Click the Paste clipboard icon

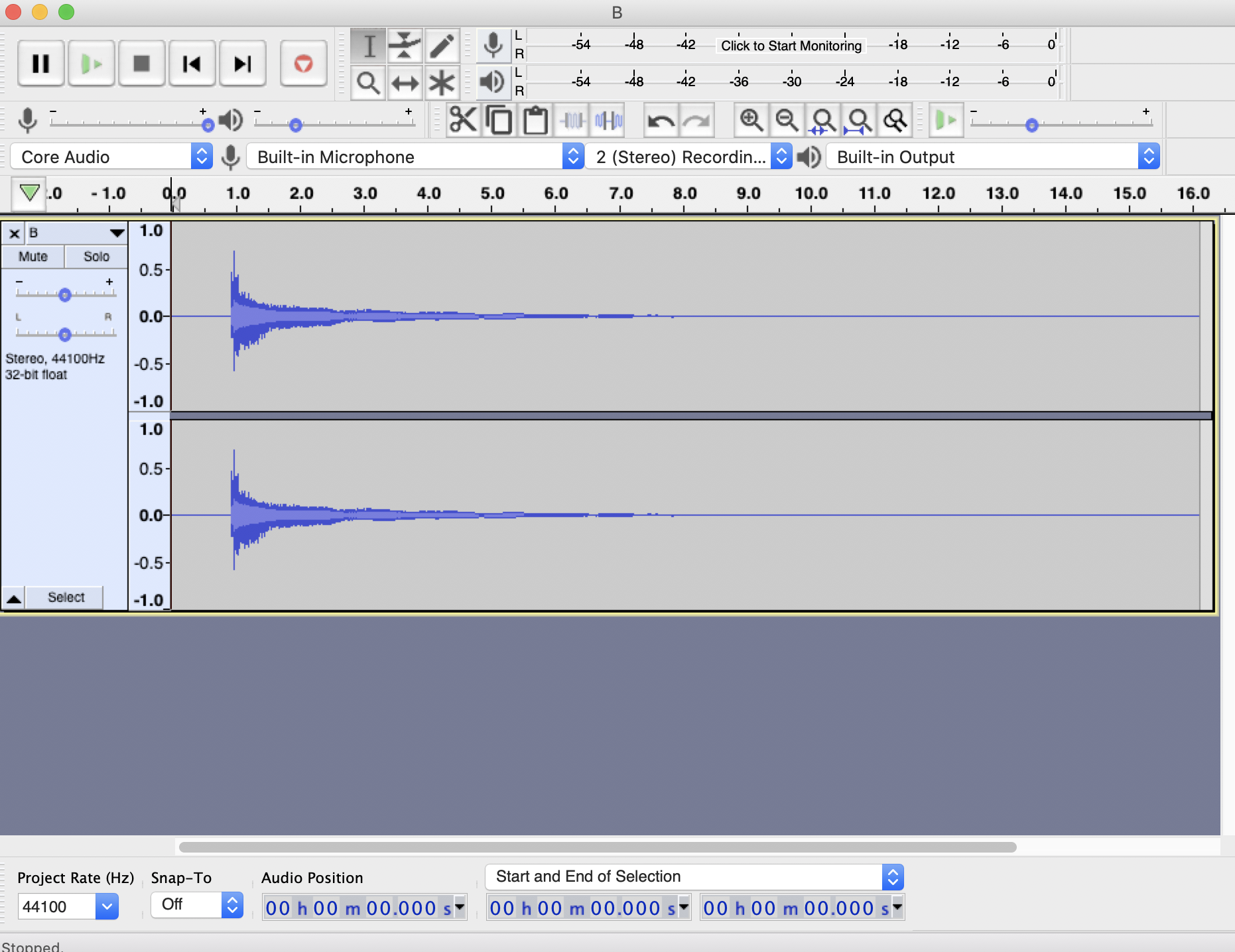tap(535, 120)
